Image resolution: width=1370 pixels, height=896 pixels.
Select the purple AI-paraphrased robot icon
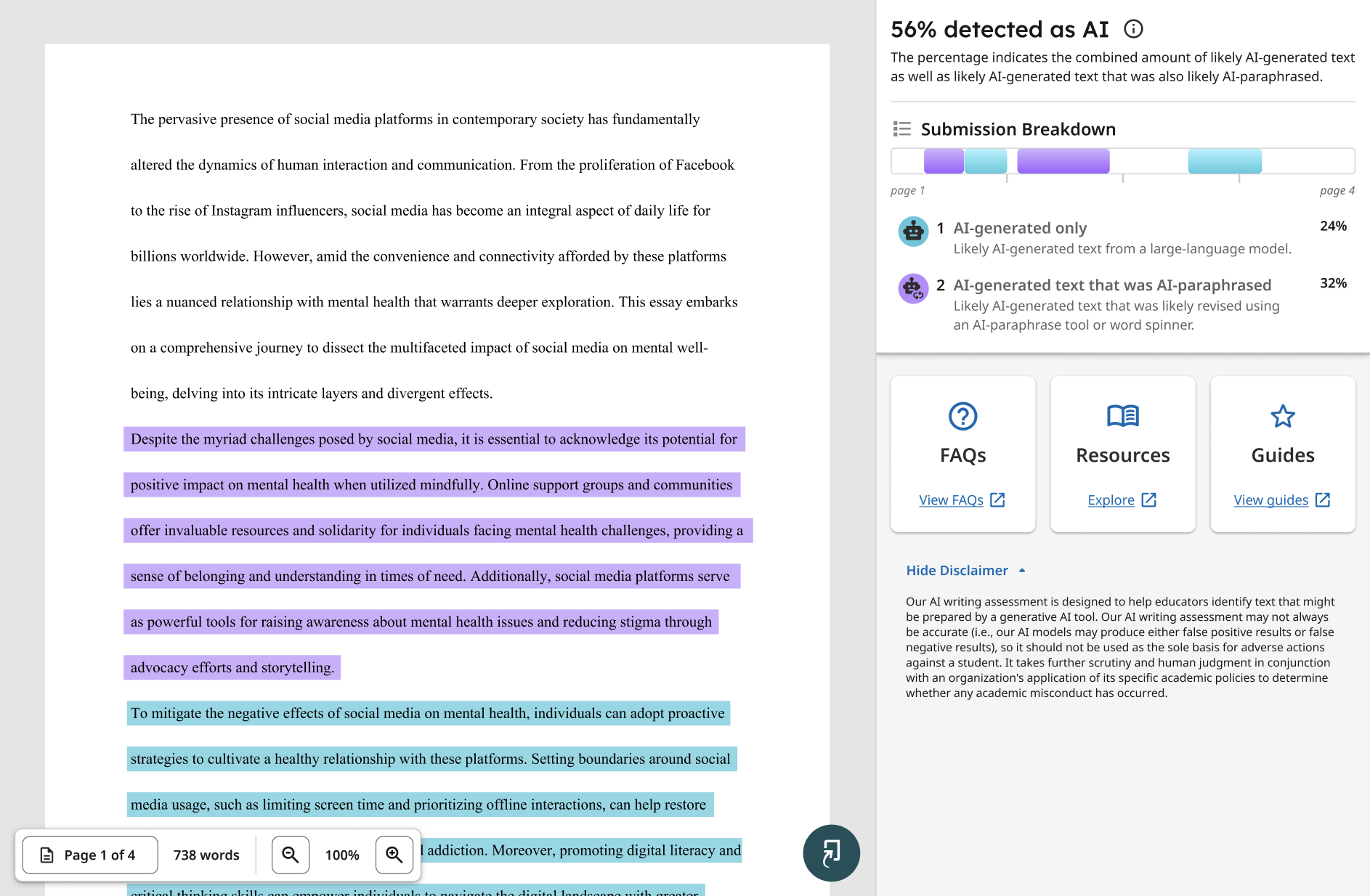tap(913, 288)
